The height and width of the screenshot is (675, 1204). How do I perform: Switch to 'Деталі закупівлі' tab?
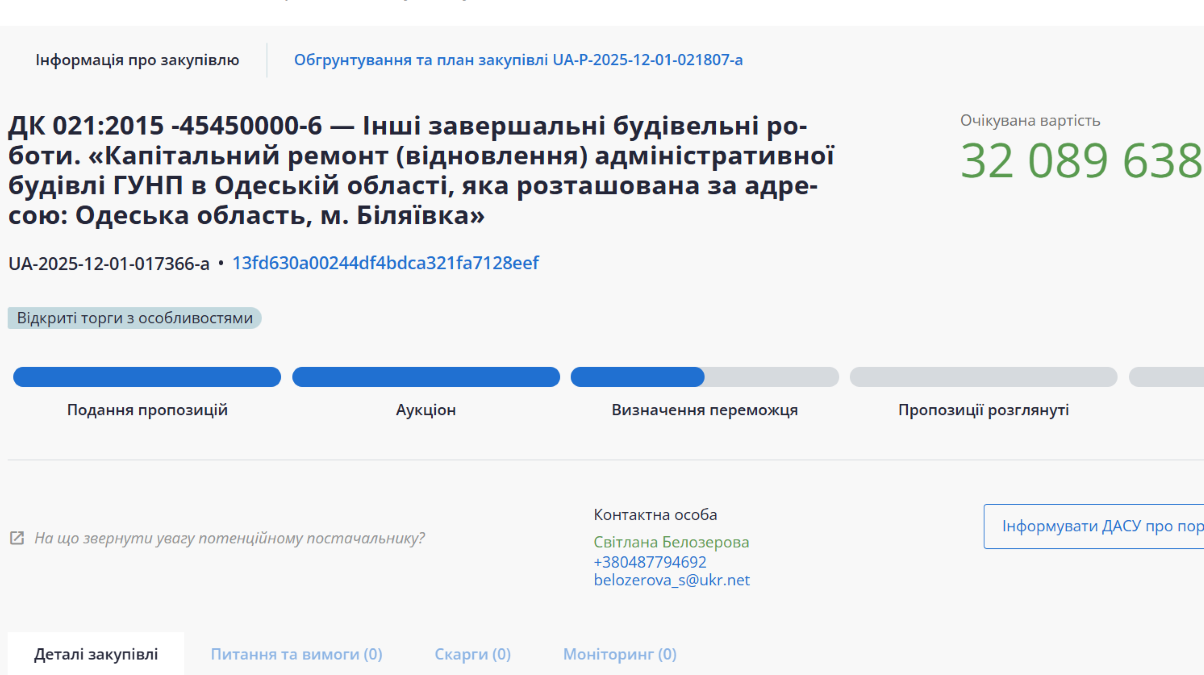coord(96,654)
